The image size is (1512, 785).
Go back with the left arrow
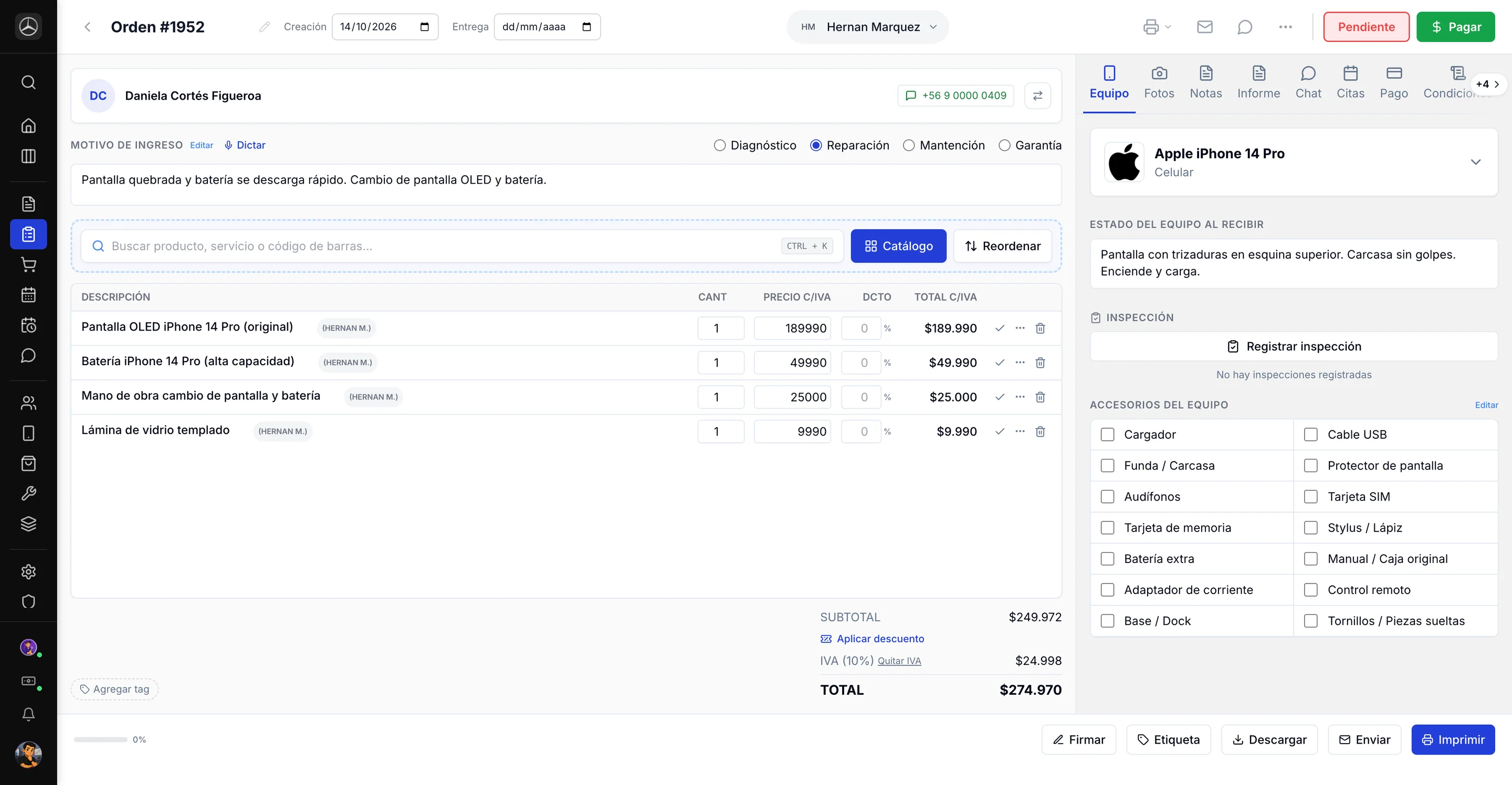(x=88, y=27)
